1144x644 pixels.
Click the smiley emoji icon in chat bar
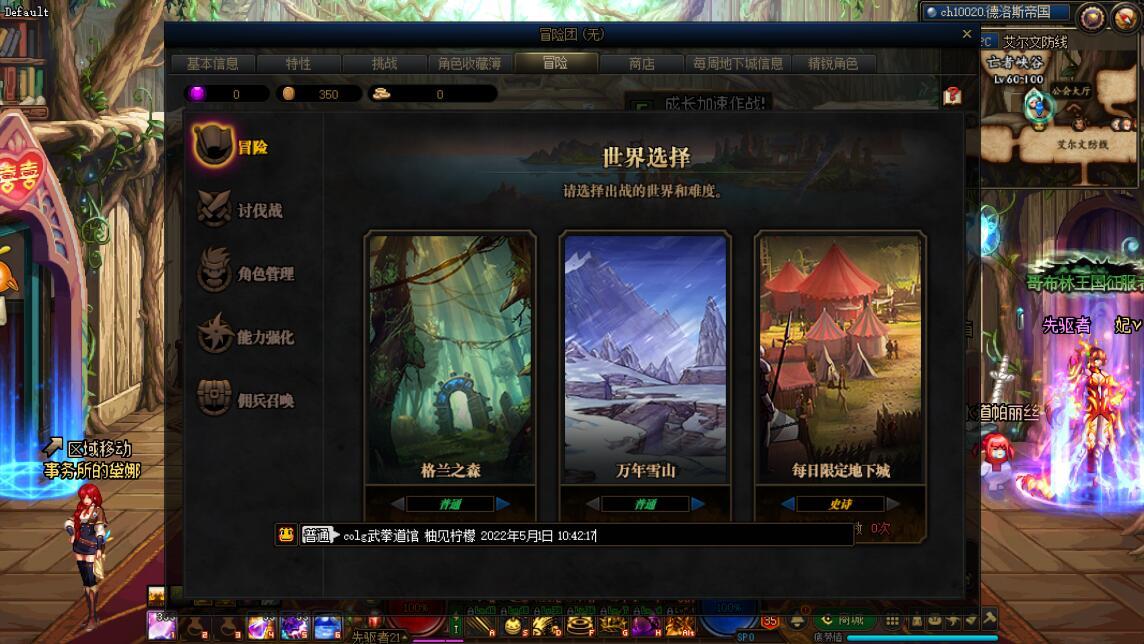point(285,535)
